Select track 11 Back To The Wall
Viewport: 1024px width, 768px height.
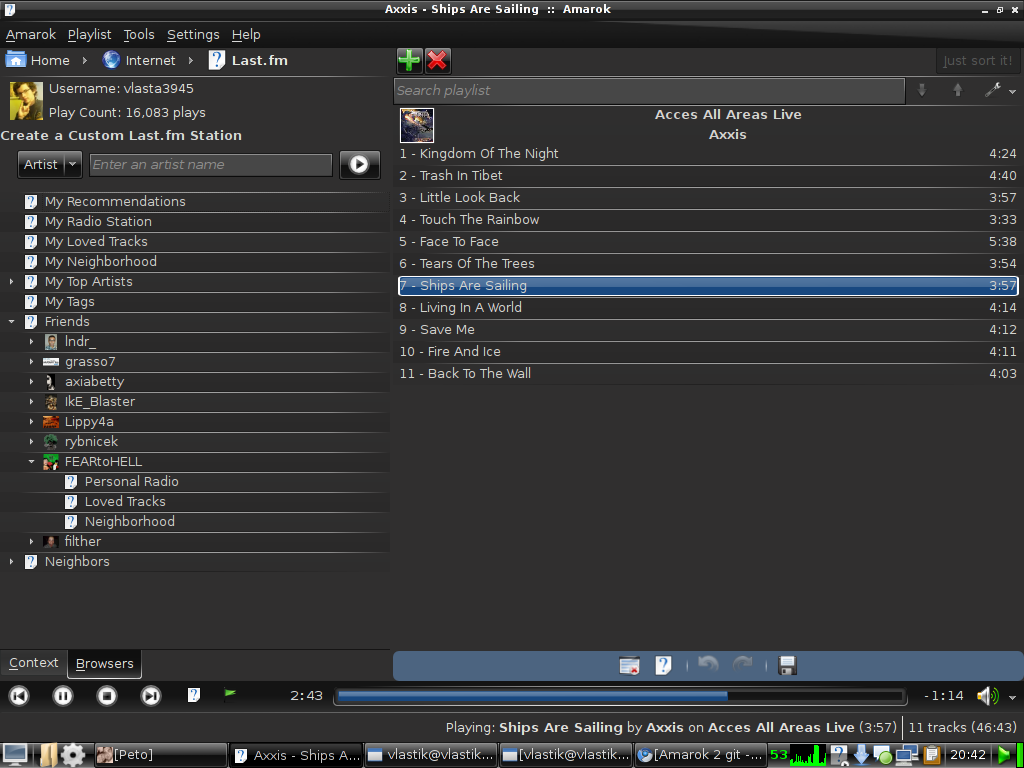[708, 374]
